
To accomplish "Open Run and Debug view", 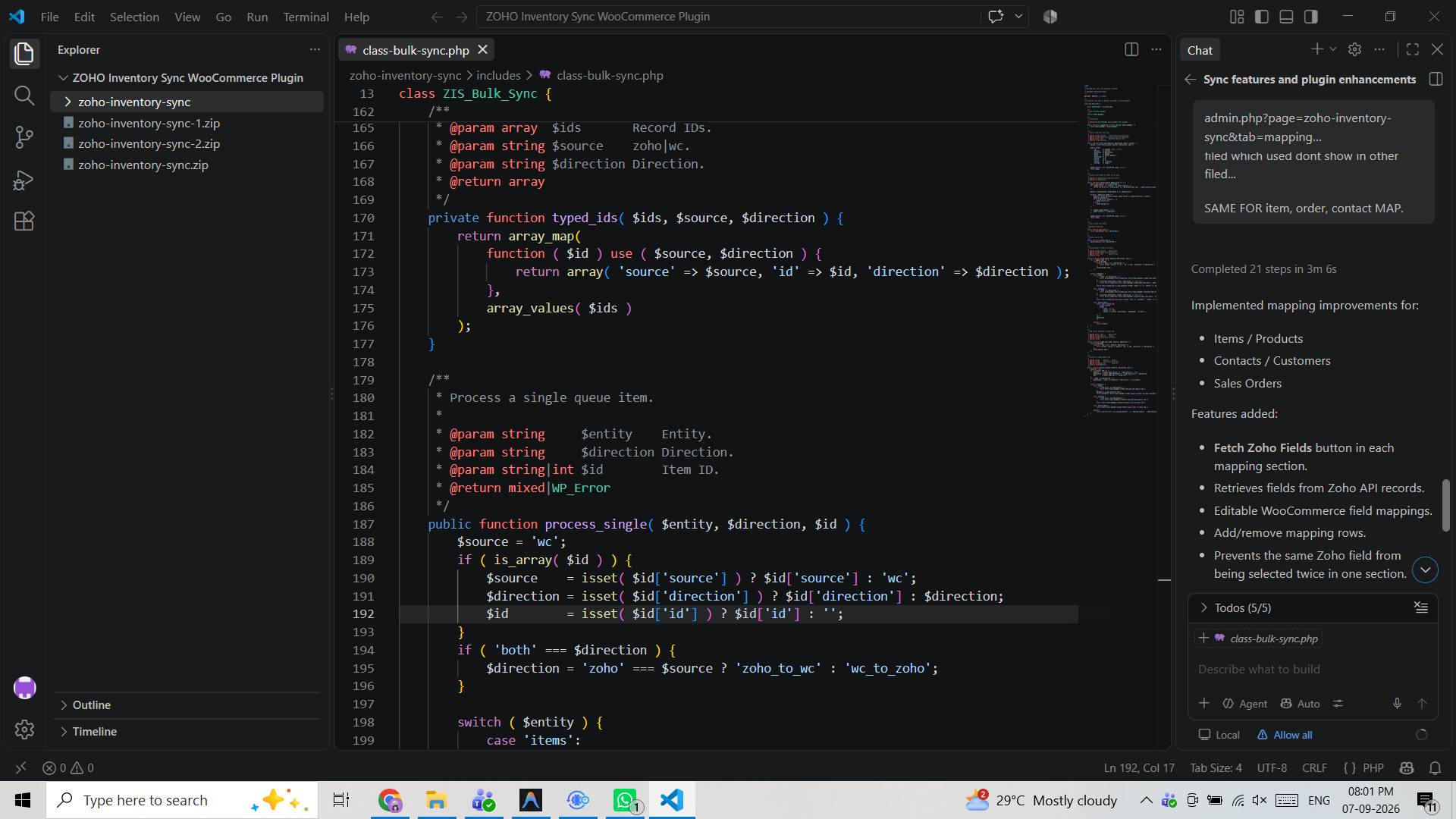I will 24,180.
